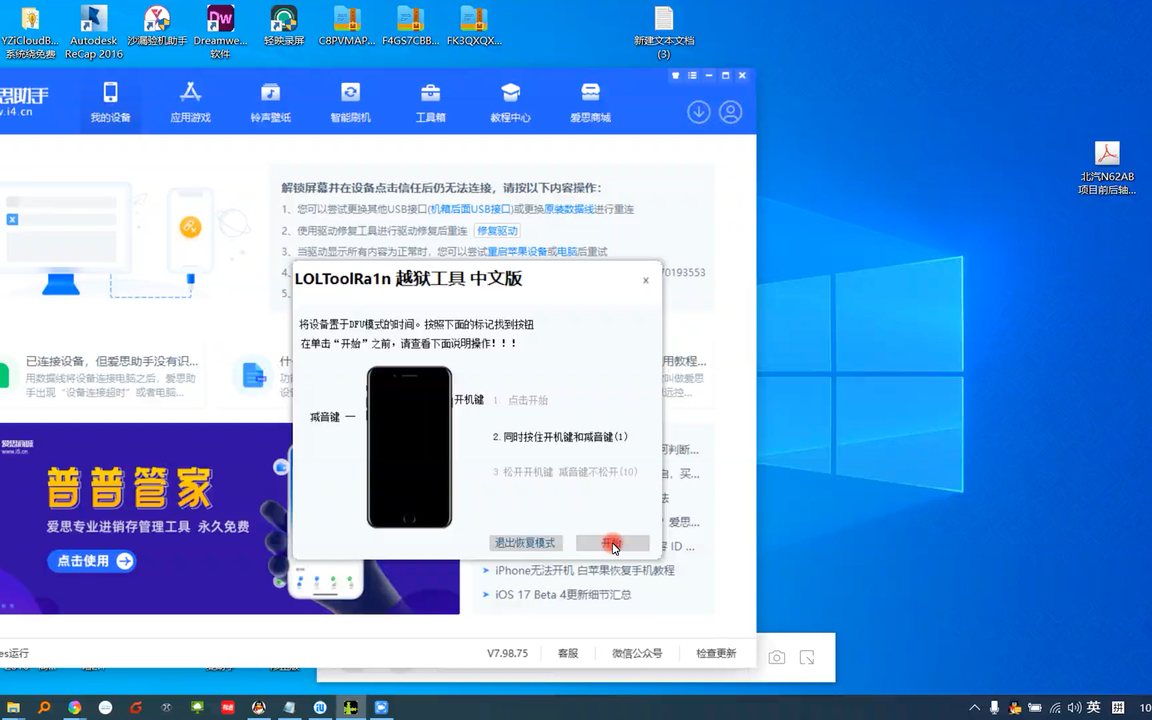
Task: Close the LOLToolRa1n jailbreak dialog
Action: (x=646, y=280)
